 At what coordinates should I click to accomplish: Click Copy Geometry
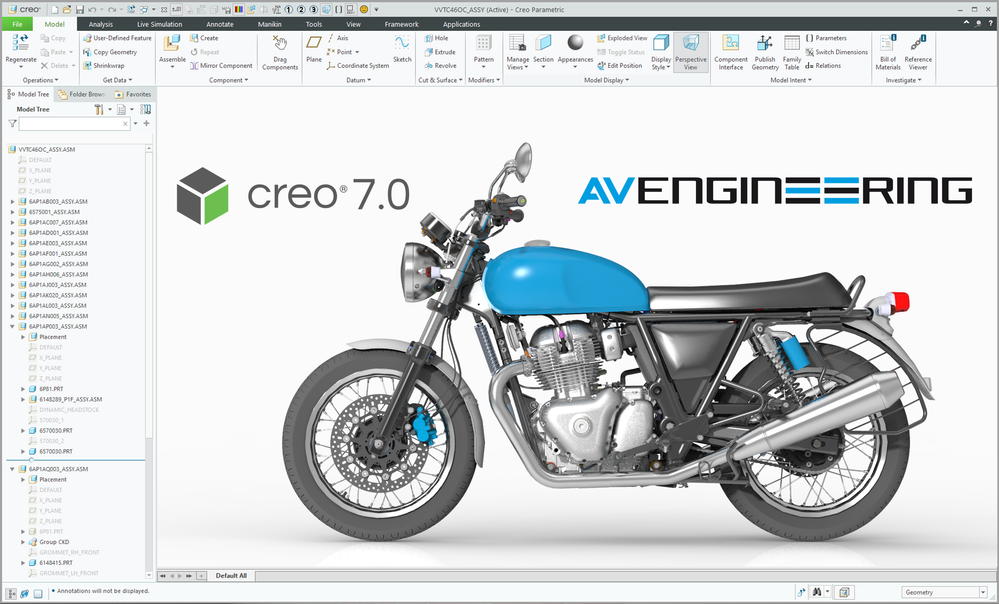pyautogui.click(x=110, y=52)
